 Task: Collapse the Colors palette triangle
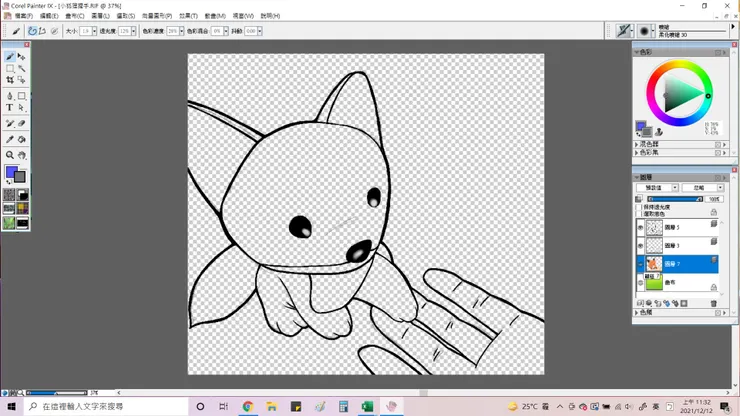[637, 52]
